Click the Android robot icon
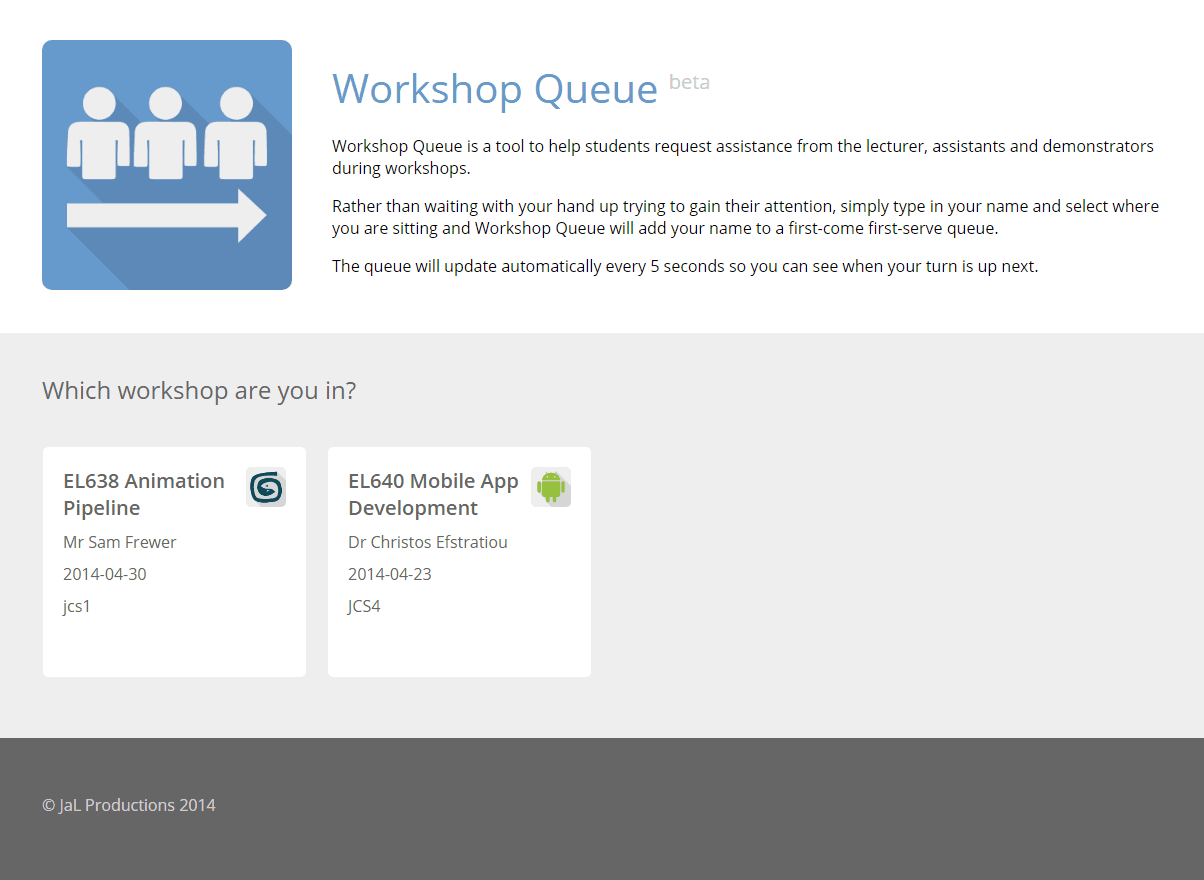The image size is (1204, 880). coord(551,487)
